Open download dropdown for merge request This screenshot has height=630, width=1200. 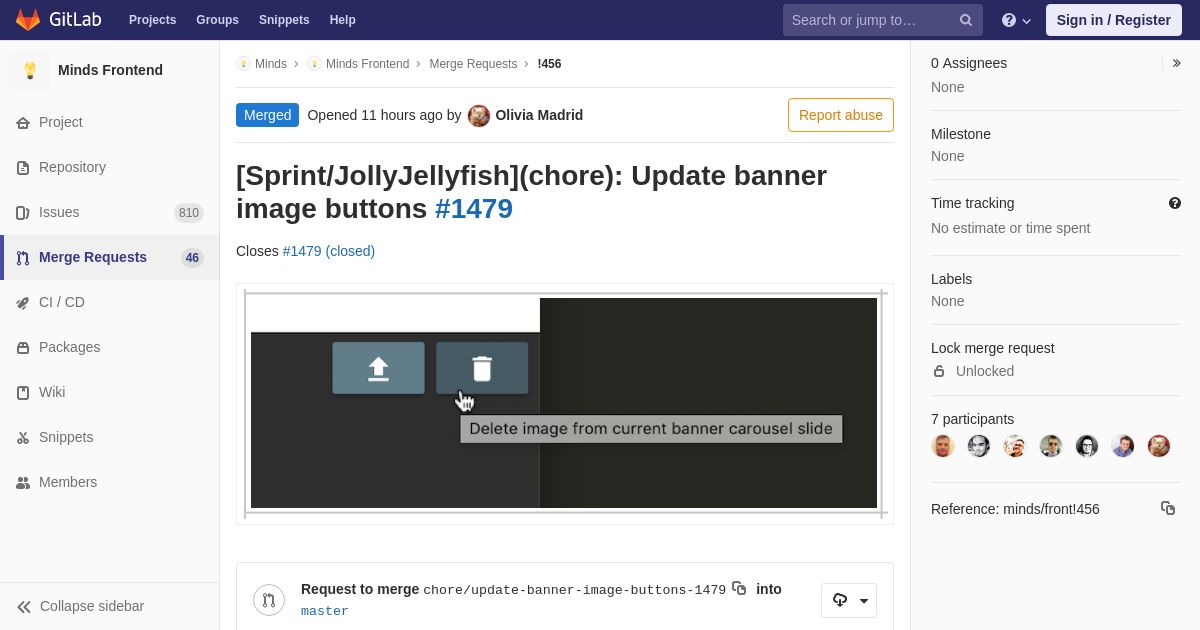(x=849, y=600)
